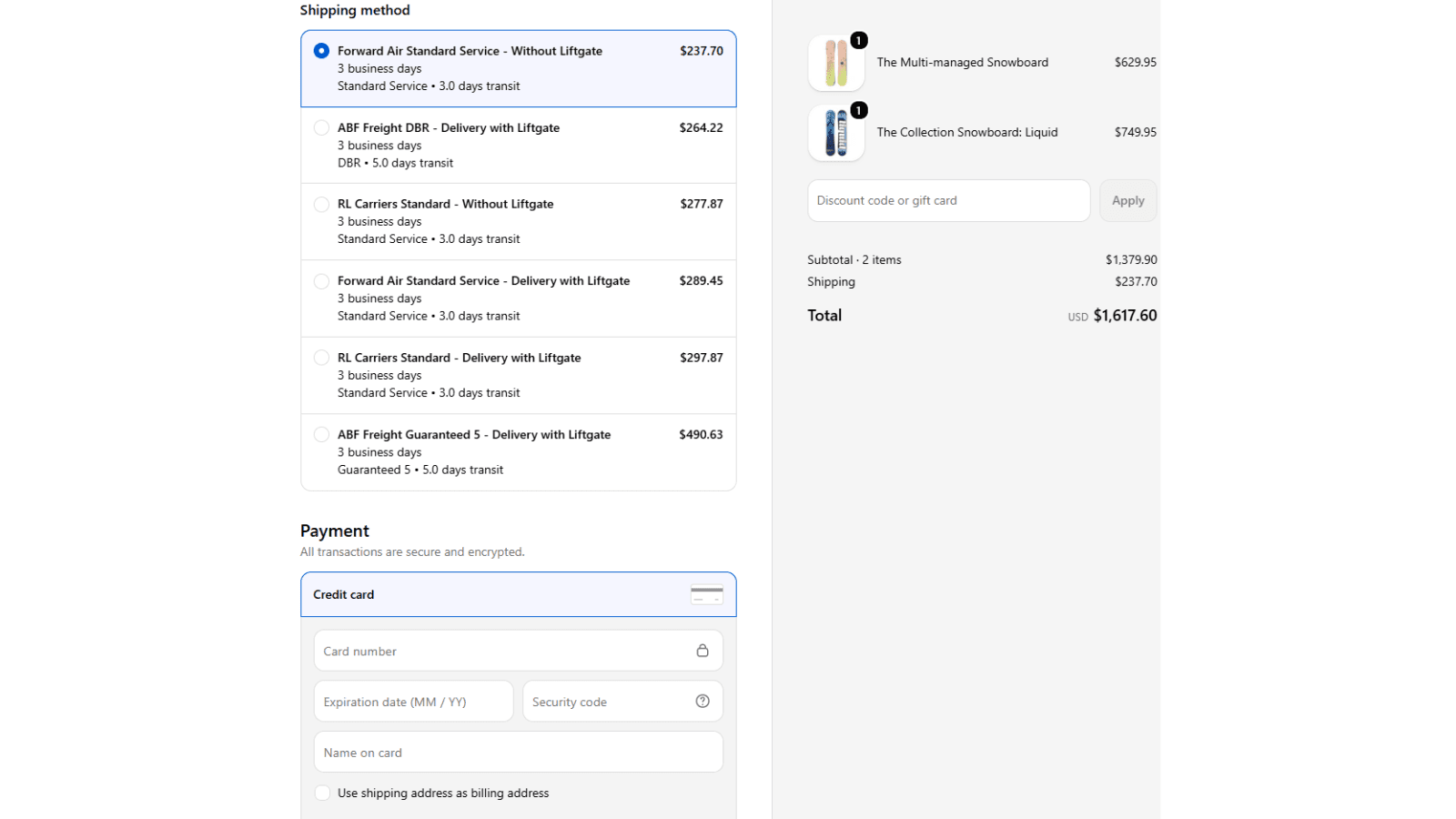
Task: Select Forward Air Standard Without Liftgate shipping
Action: pos(519,68)
